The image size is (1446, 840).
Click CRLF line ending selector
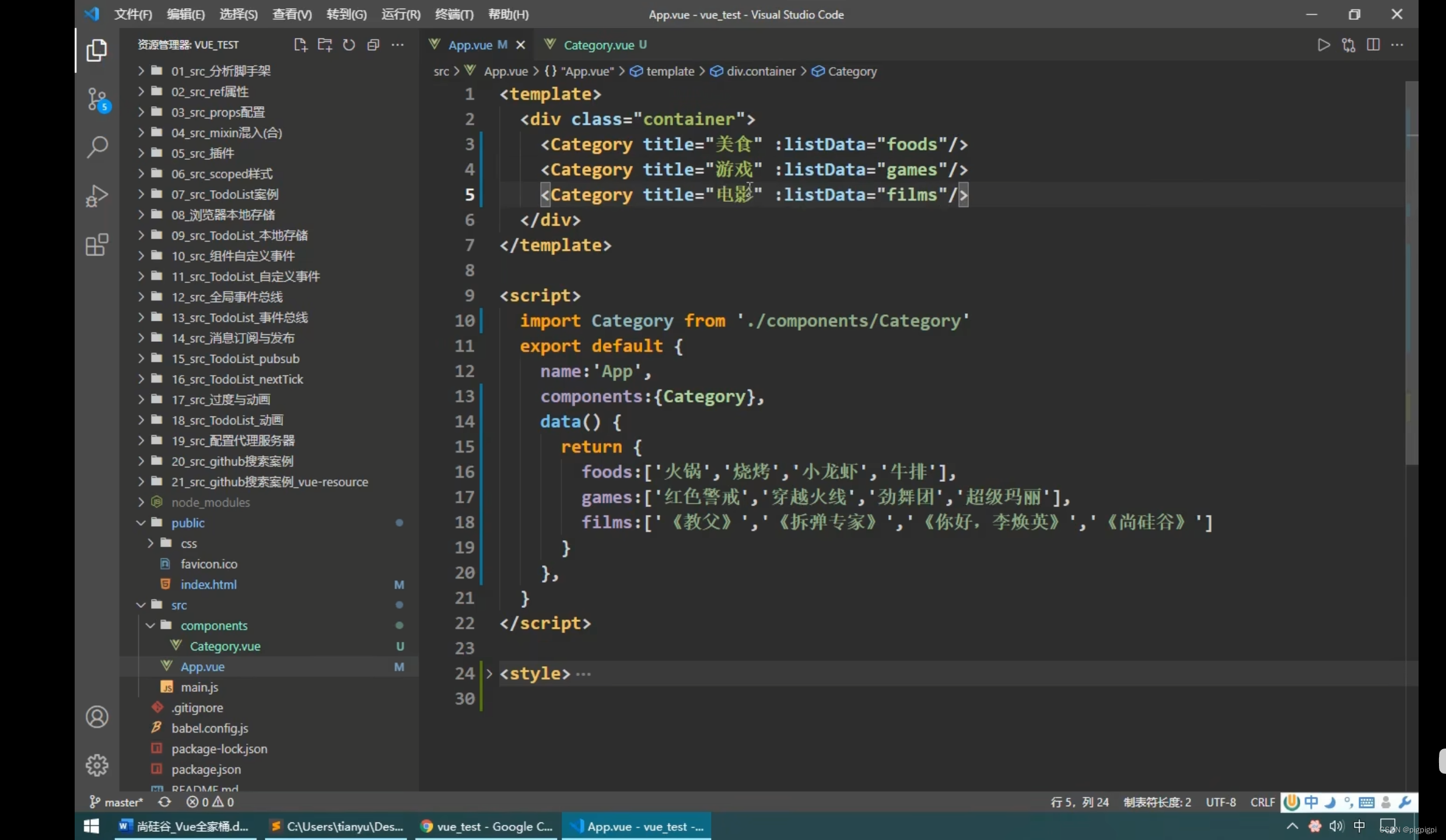point(1263,802)
